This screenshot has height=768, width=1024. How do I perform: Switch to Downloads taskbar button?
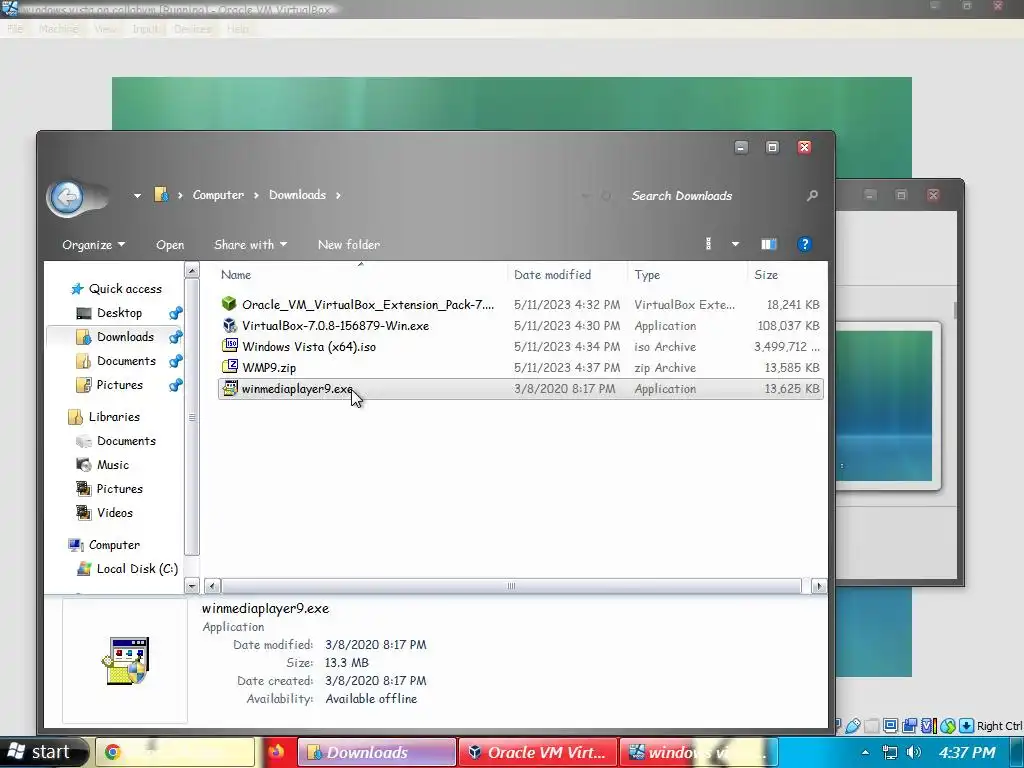point(377,752)
